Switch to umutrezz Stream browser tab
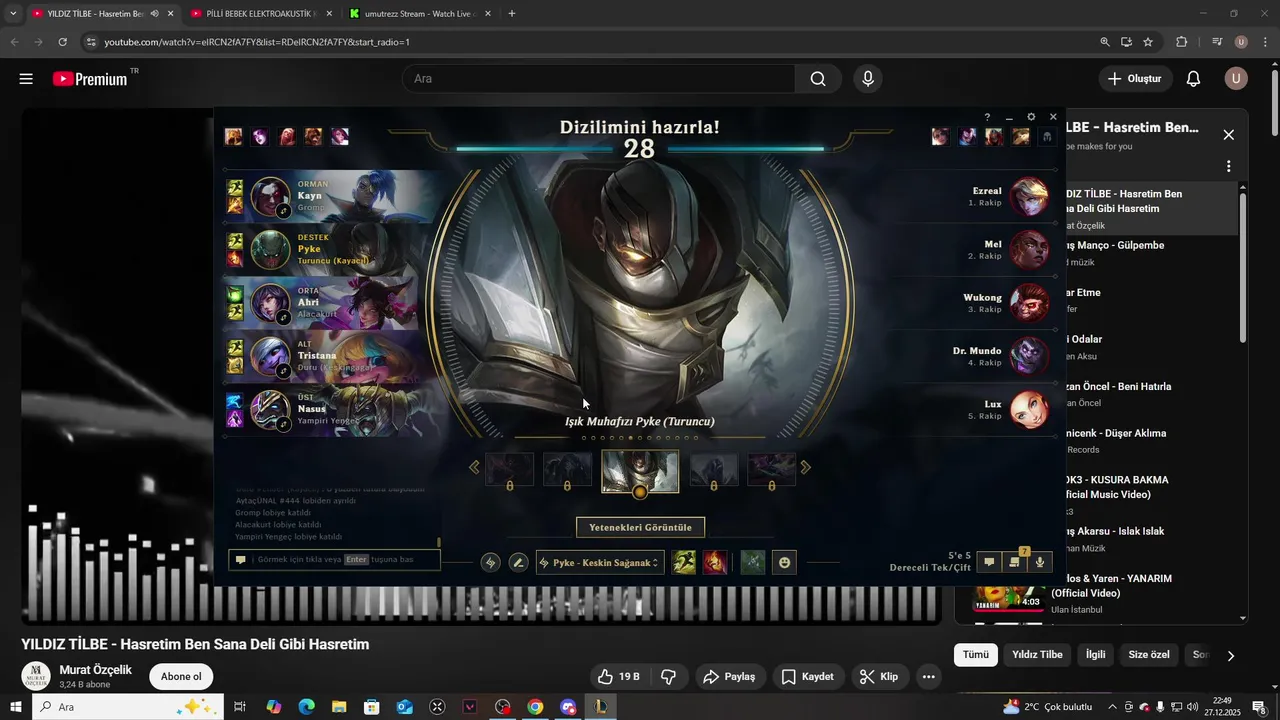The width and height of the screenshot is (1280, 720). click(x=418, y=14)
